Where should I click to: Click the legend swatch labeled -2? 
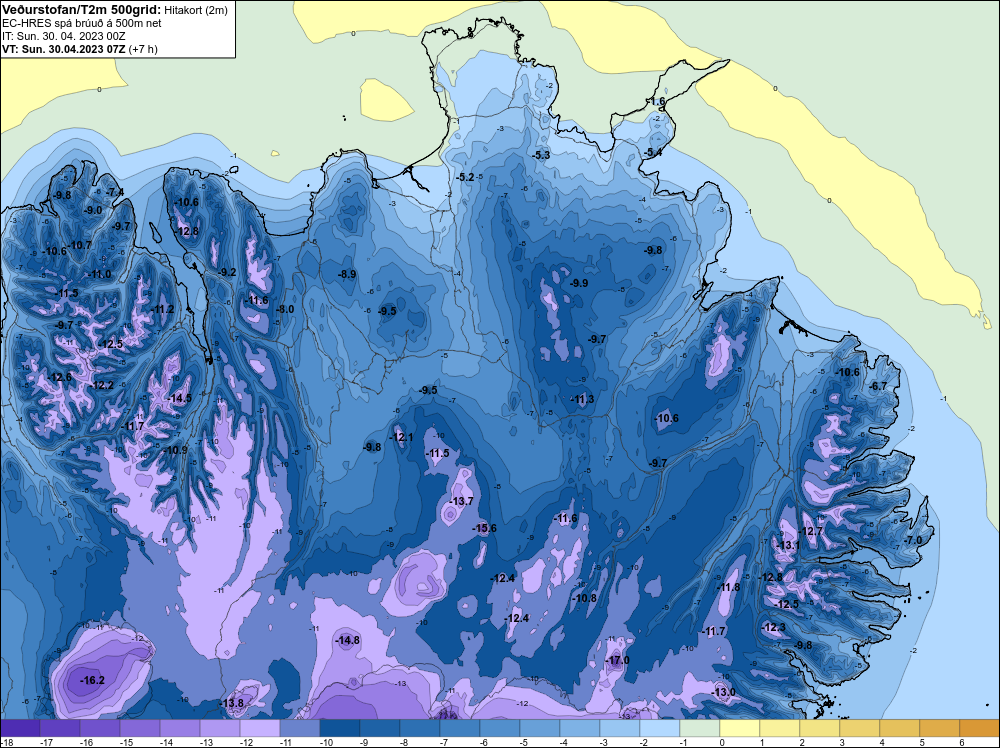pos(660,728)
